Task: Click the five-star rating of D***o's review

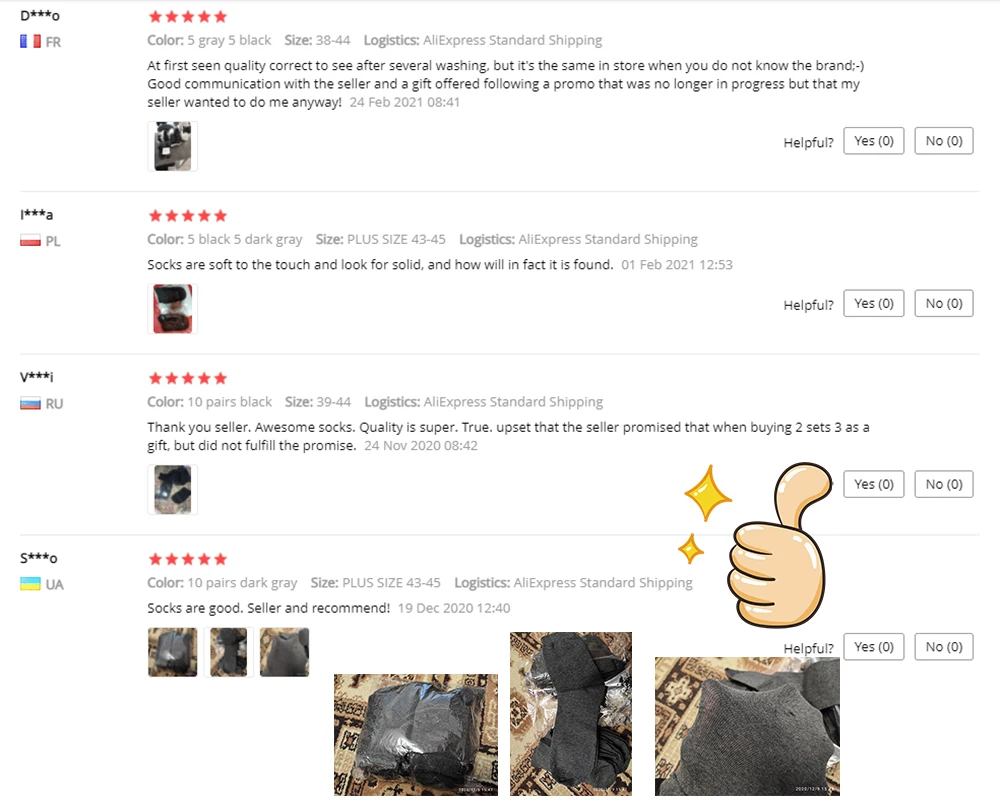Action: coord(188,17)
